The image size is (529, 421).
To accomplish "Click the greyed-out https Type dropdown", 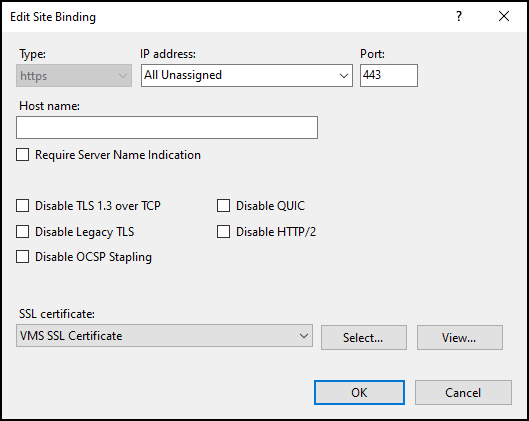I will tap(74, 76).
